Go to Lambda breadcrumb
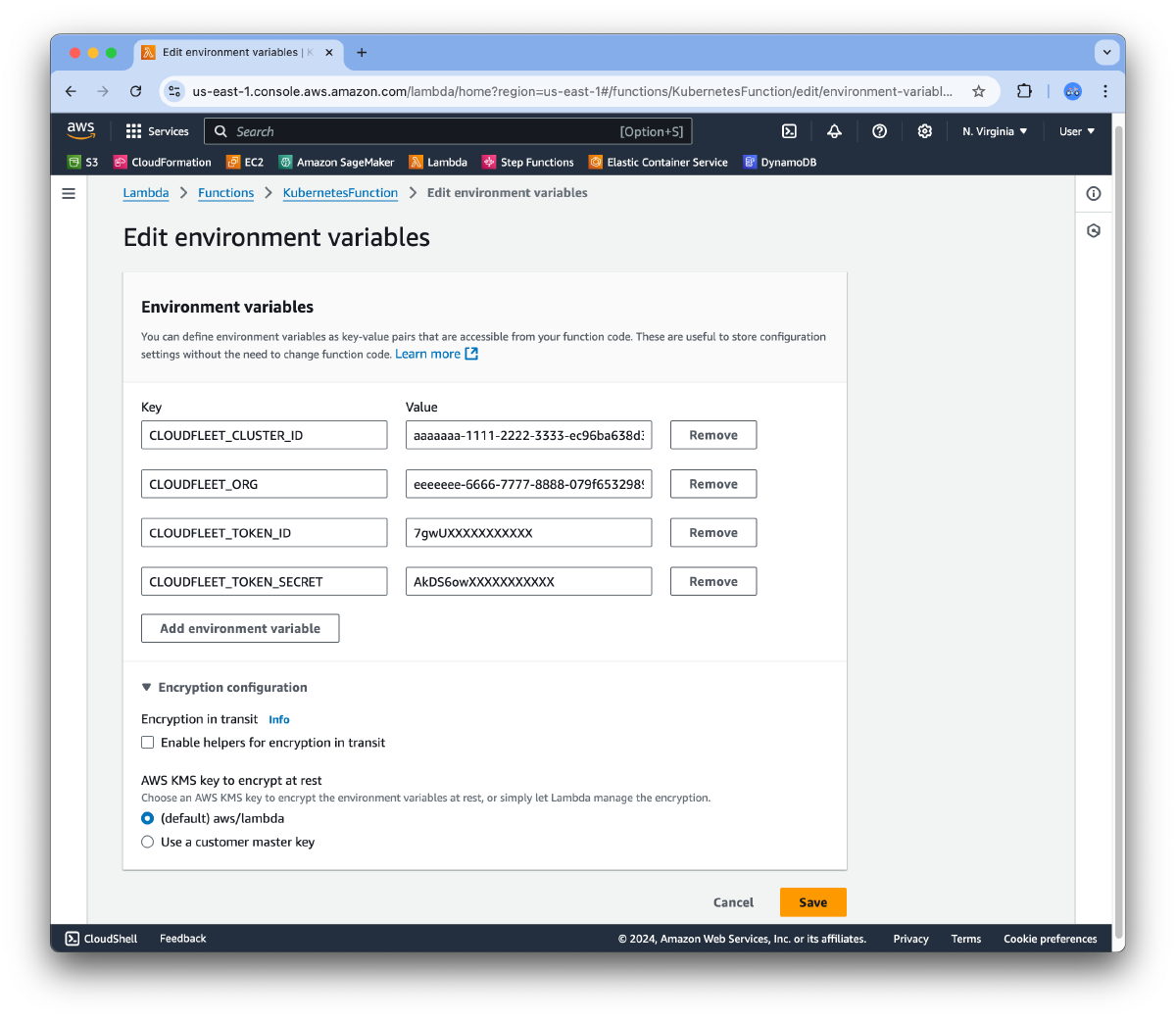This screenshot has width=1176, height=1019. click(x=146, y=193)
